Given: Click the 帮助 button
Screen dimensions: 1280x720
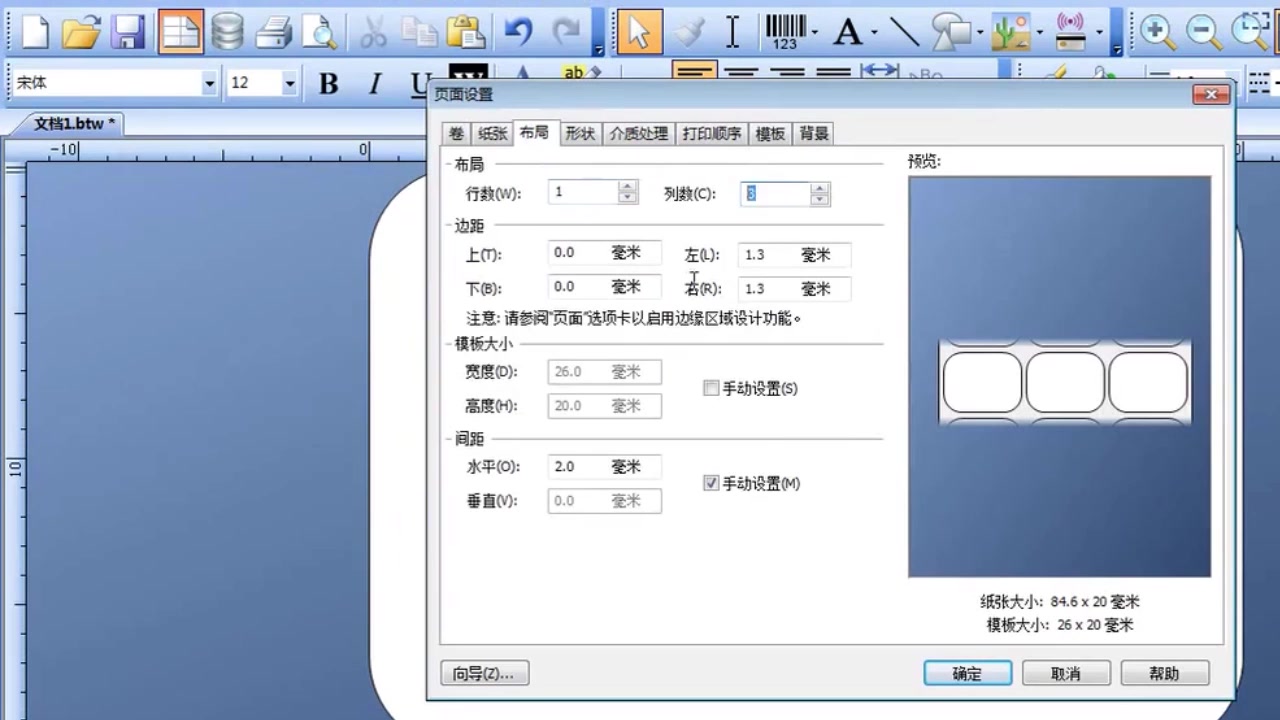Looking at the screenshot, I should [1164, 673].
